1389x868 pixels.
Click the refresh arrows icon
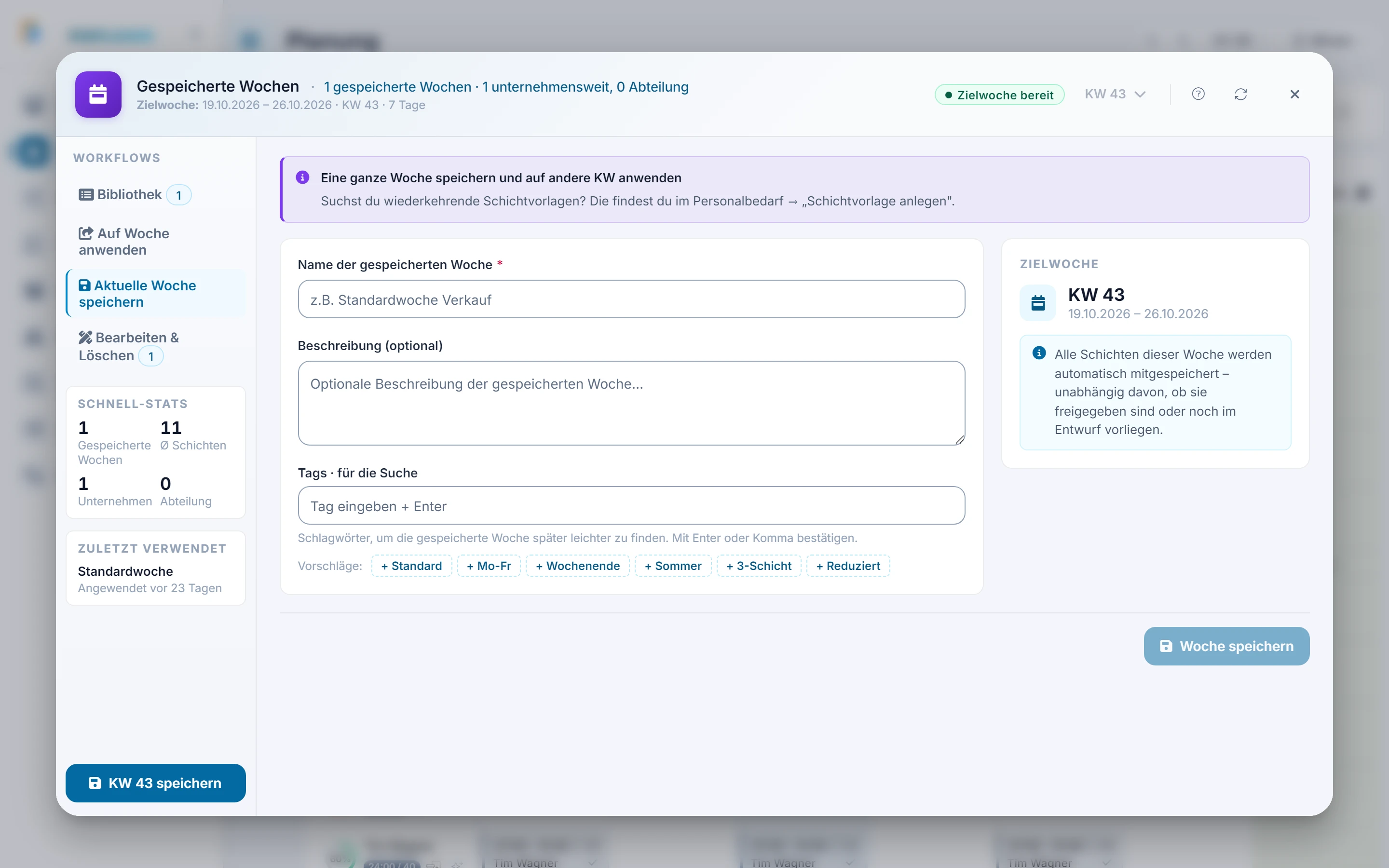pyautogui.click(x=1240, y=94)
